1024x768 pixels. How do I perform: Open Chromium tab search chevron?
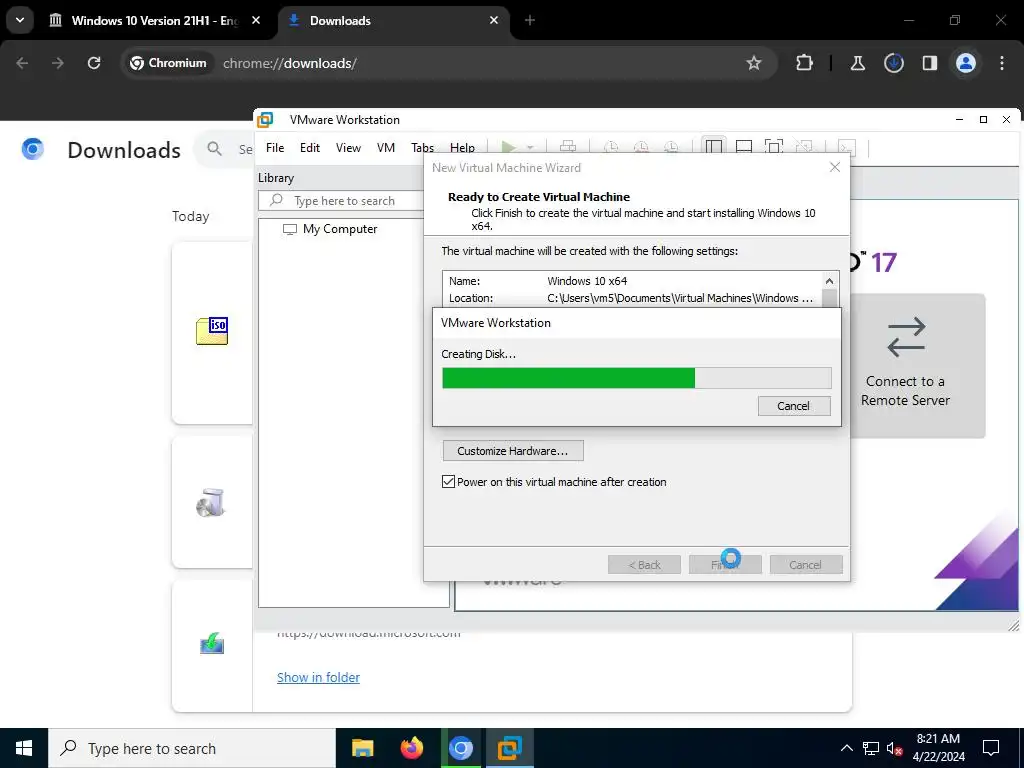click(x=20, y=20)
